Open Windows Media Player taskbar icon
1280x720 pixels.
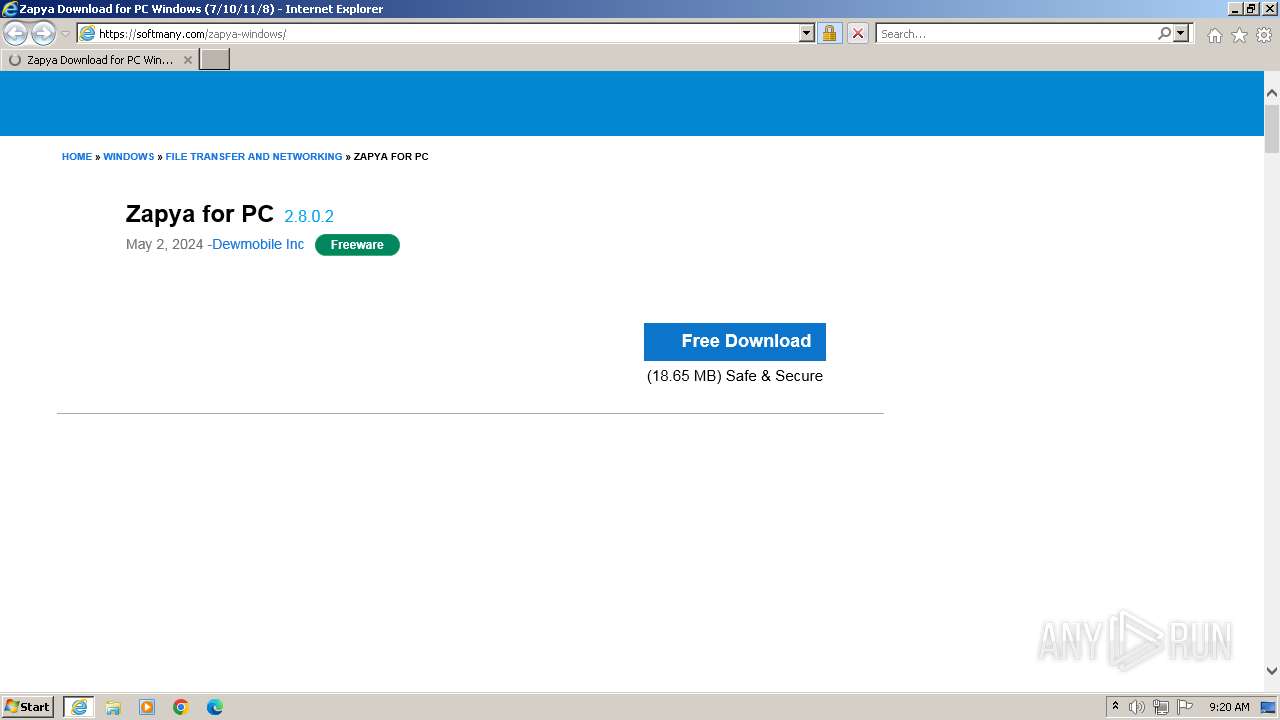pos(147,707)
